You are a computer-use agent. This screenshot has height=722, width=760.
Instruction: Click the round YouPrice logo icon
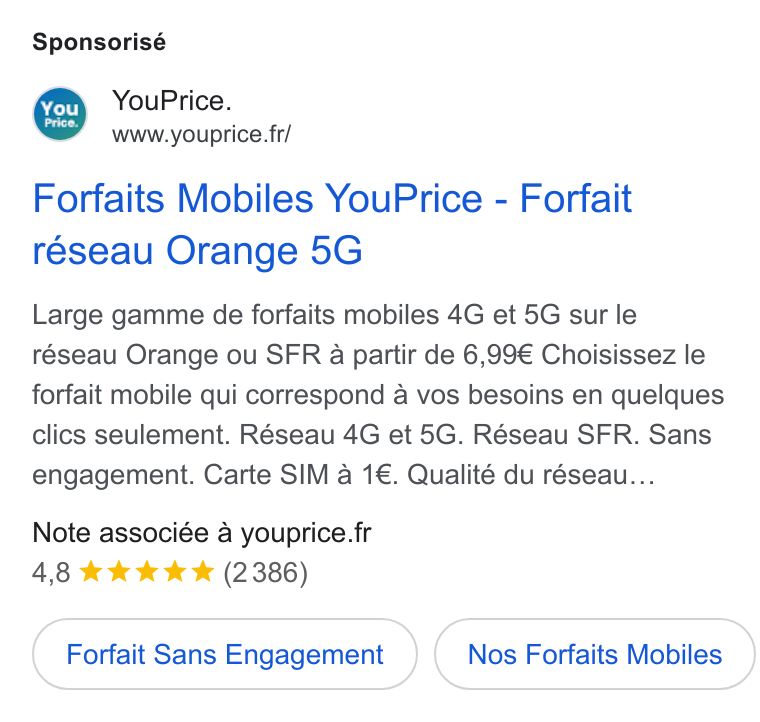point(60,114)
